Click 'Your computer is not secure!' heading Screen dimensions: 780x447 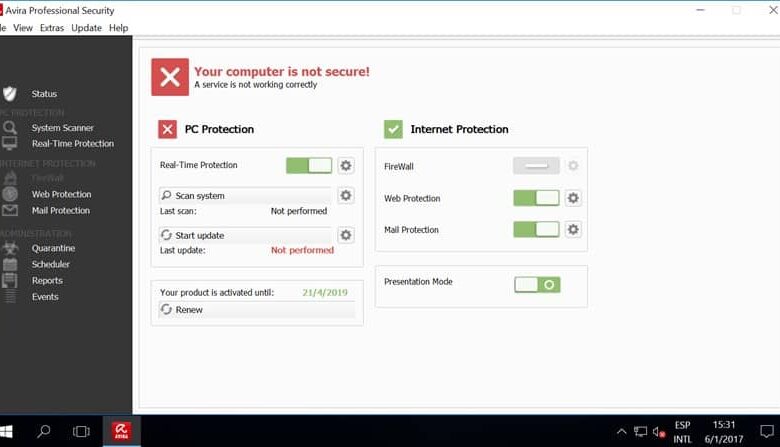(282, 72)
